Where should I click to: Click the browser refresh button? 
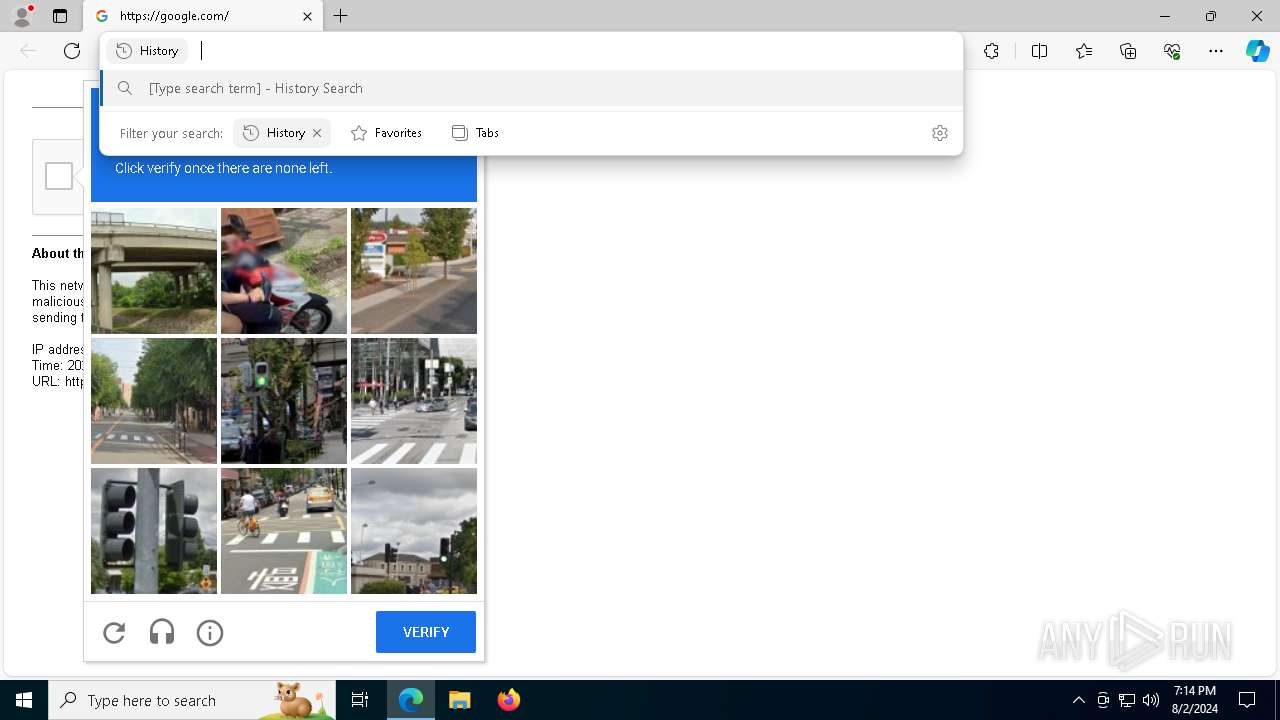[72, 51]
